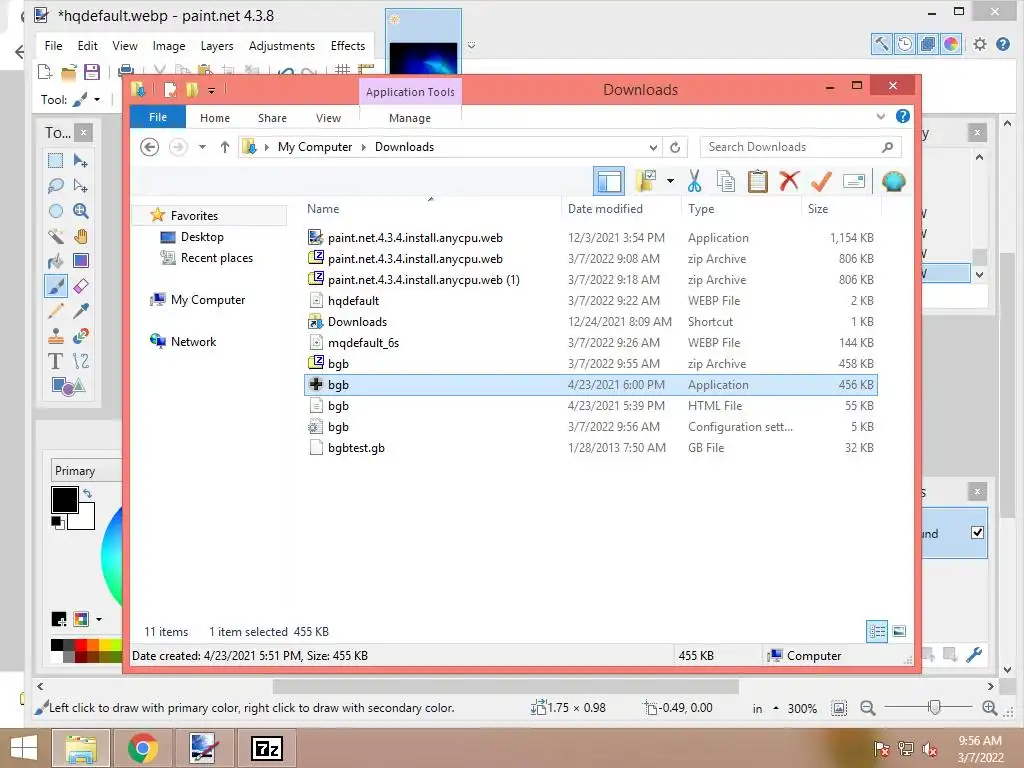1024x768 pixels.
Task: Select the Eraser tool
Action: 81,286
